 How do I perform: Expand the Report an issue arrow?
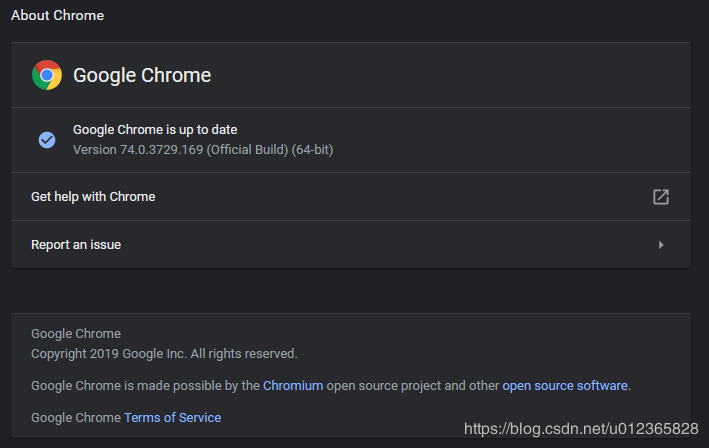coord(660,245)
